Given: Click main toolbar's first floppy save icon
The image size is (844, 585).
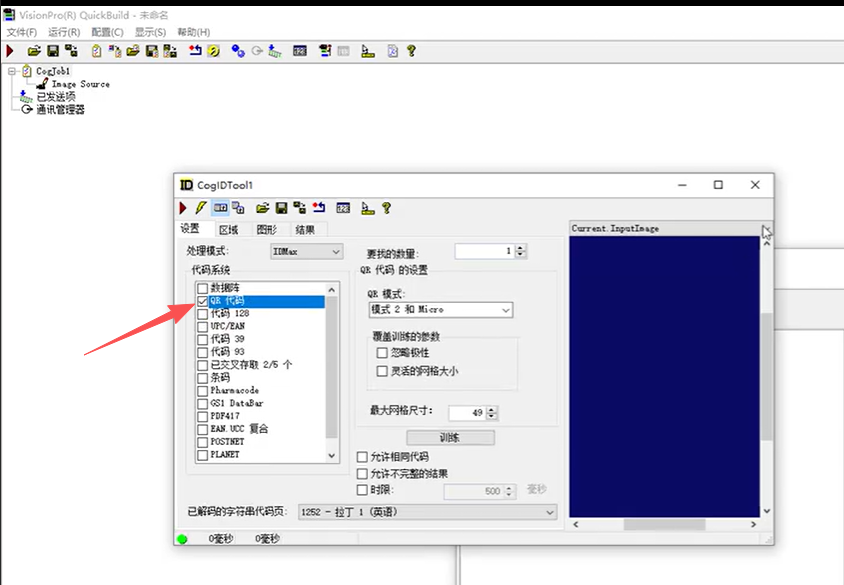Looking at the screenshot, I should tap(53, 51).
